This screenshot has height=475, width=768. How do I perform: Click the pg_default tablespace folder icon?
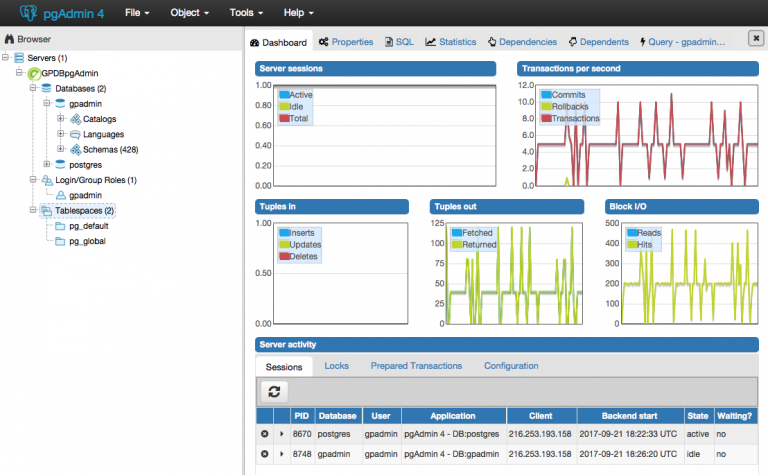pos(60,226)
